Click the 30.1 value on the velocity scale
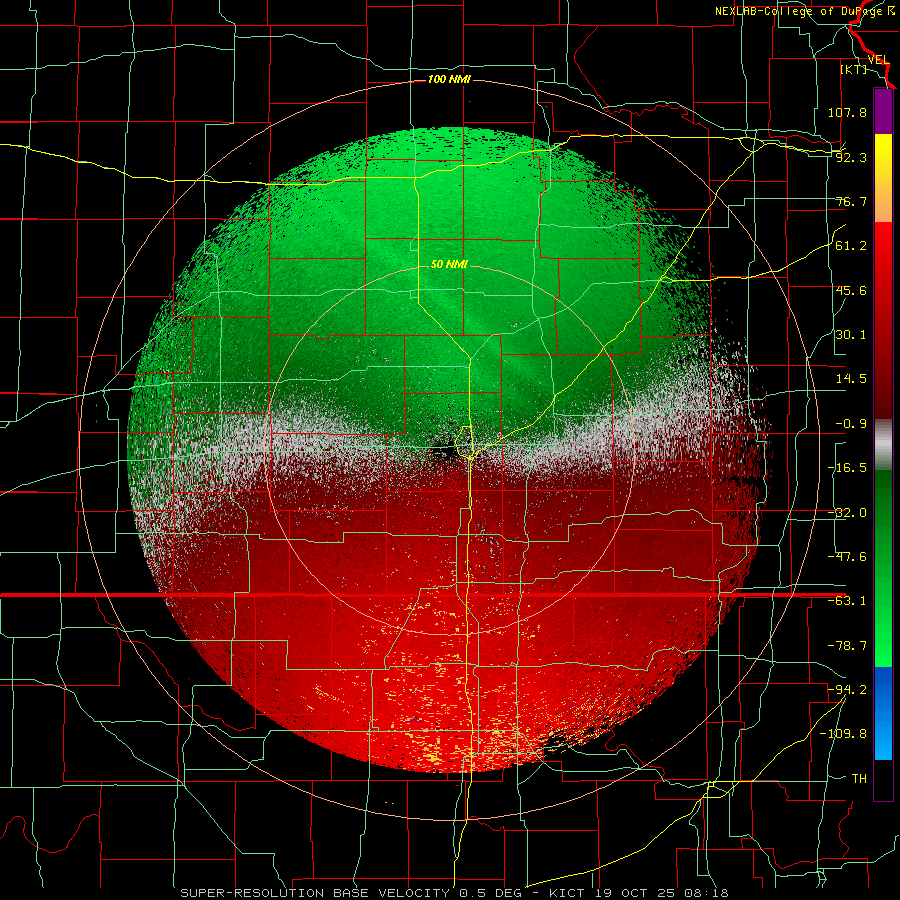This screenshot has width=900, height=900. pos(851,335)
